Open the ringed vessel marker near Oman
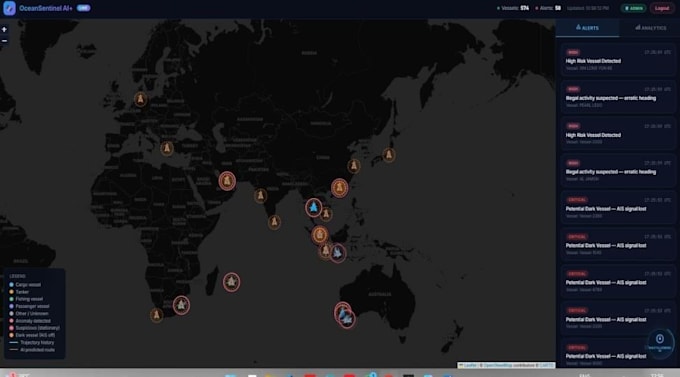Screen dimensions: 680x377 [227, 181]
